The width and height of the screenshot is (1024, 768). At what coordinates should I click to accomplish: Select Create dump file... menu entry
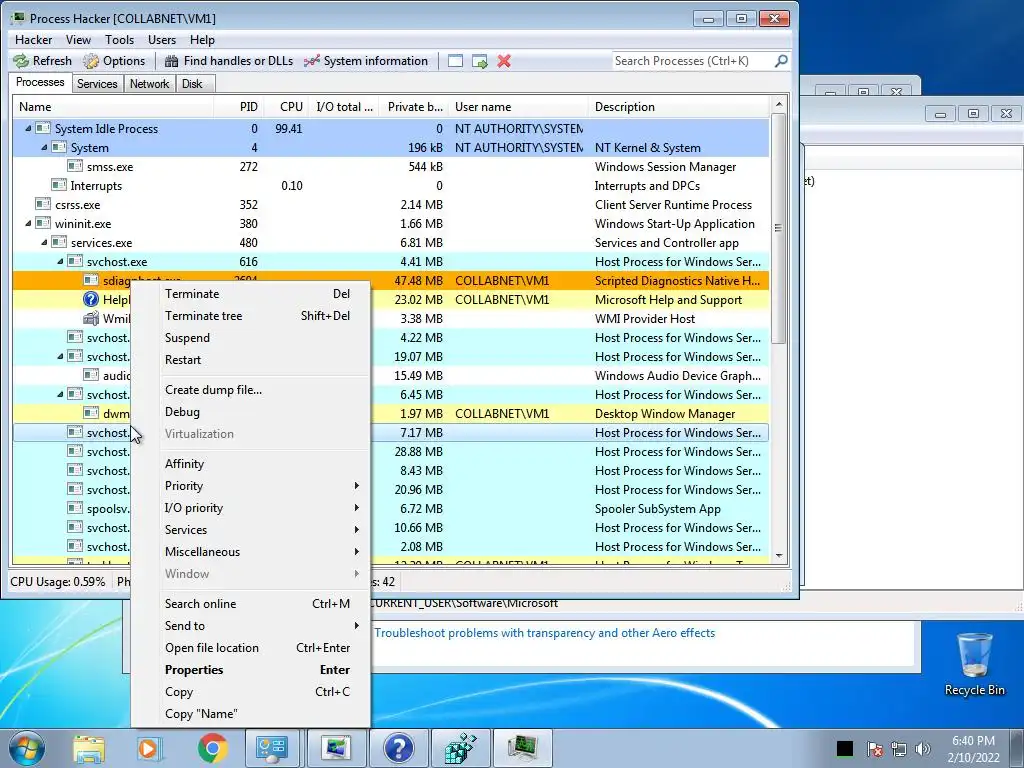pos(264,390)
